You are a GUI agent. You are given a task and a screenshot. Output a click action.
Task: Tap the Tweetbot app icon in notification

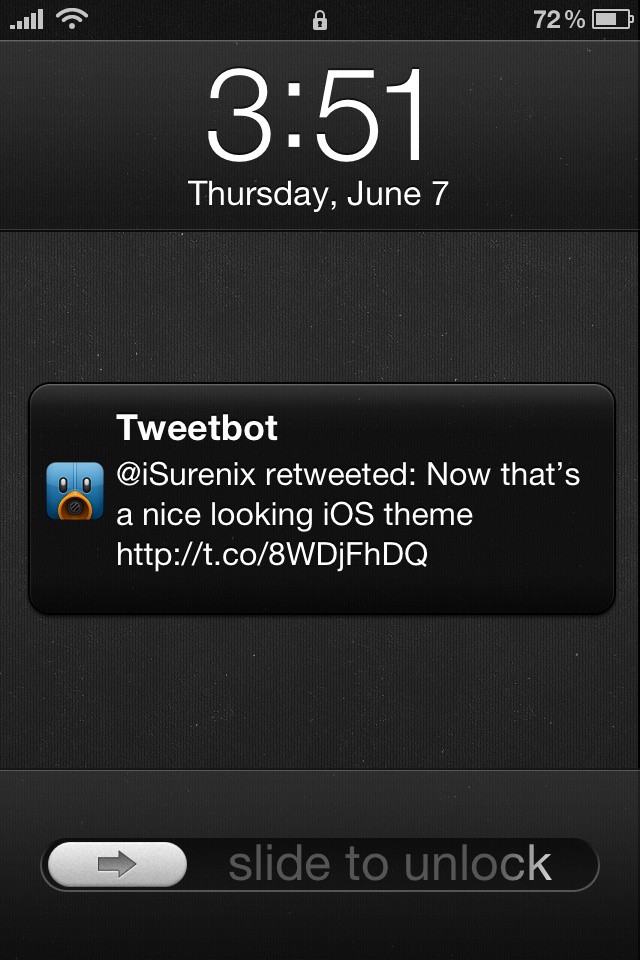[x=75, y=491]
